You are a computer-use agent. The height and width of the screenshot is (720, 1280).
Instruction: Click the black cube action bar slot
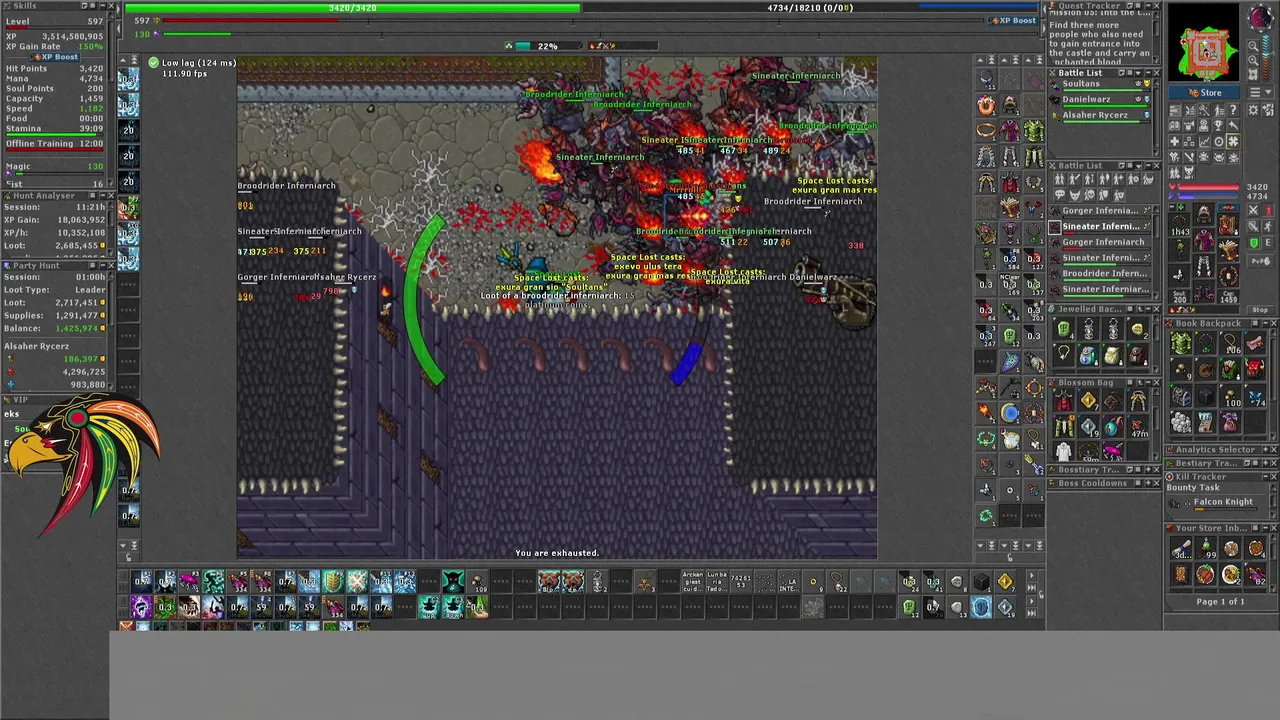coord(981,582)
